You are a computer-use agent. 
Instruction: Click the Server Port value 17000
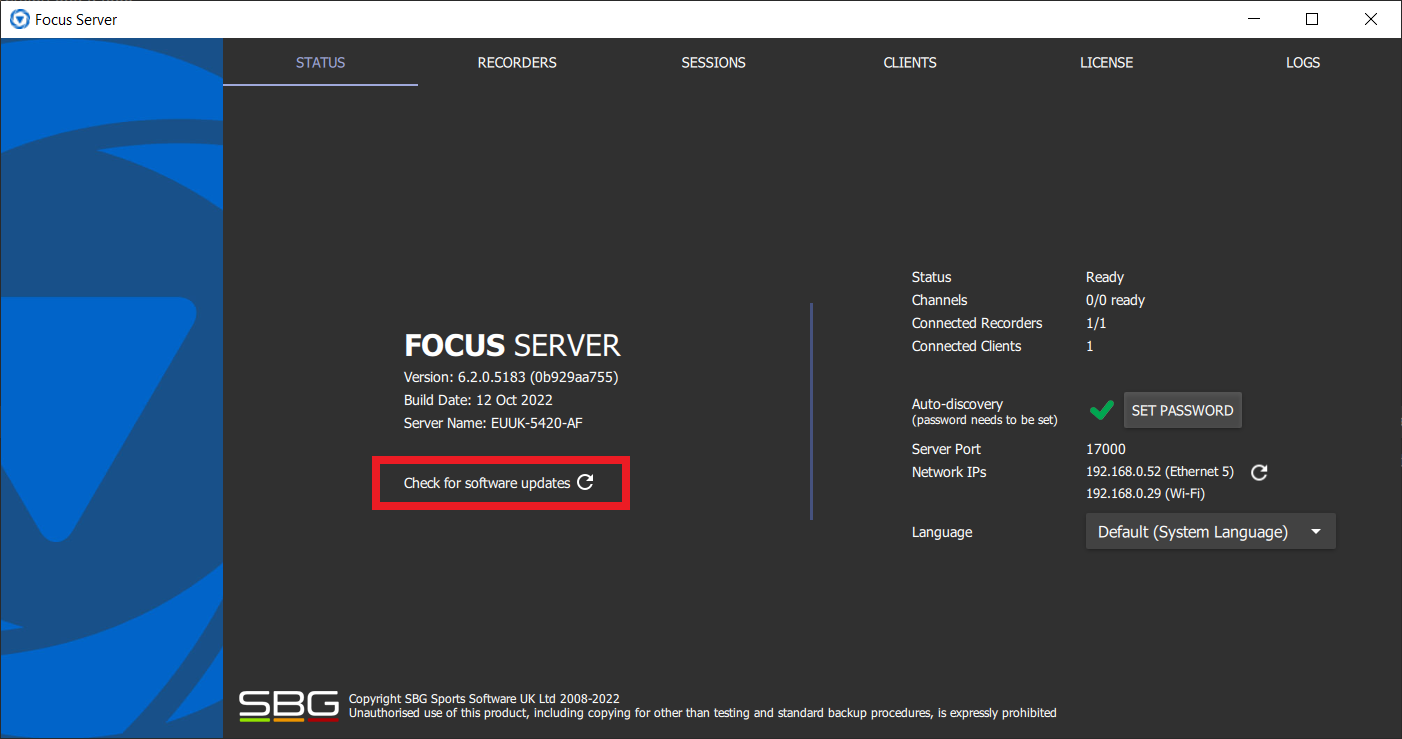(x=1106, y=449)
